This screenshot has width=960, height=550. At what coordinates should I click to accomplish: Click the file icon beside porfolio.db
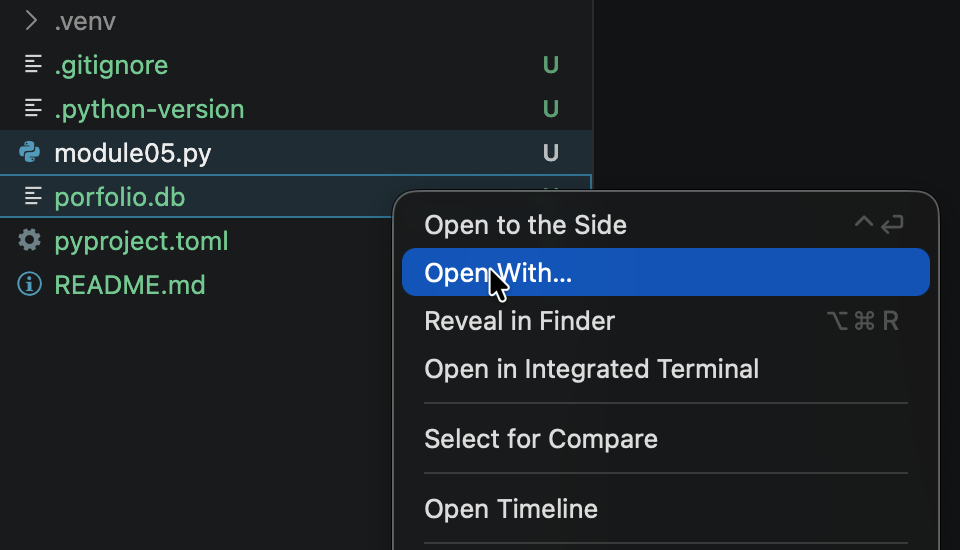coord(33,197)
